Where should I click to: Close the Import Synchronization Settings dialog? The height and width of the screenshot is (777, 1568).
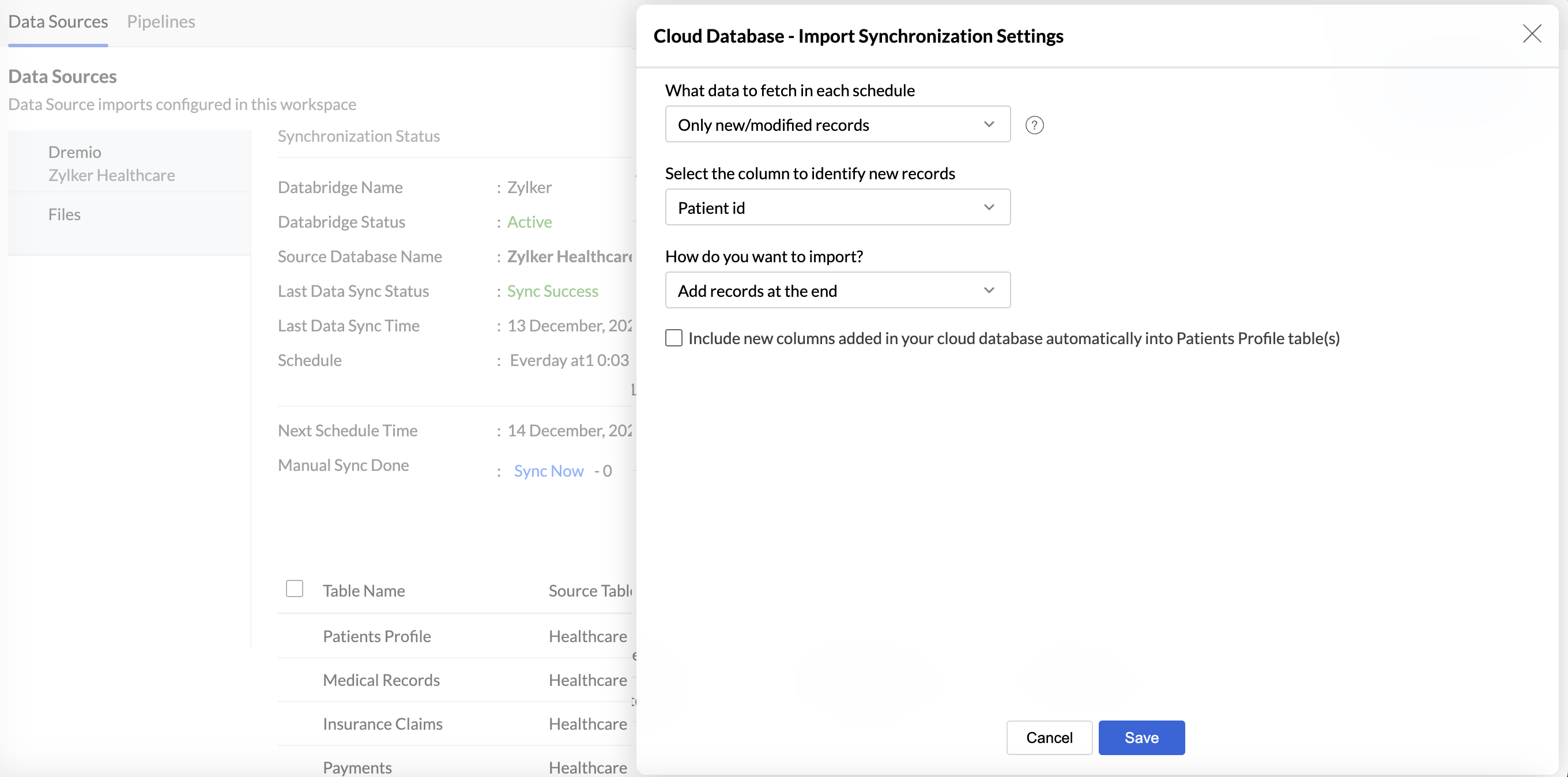tap(1532, 34)
